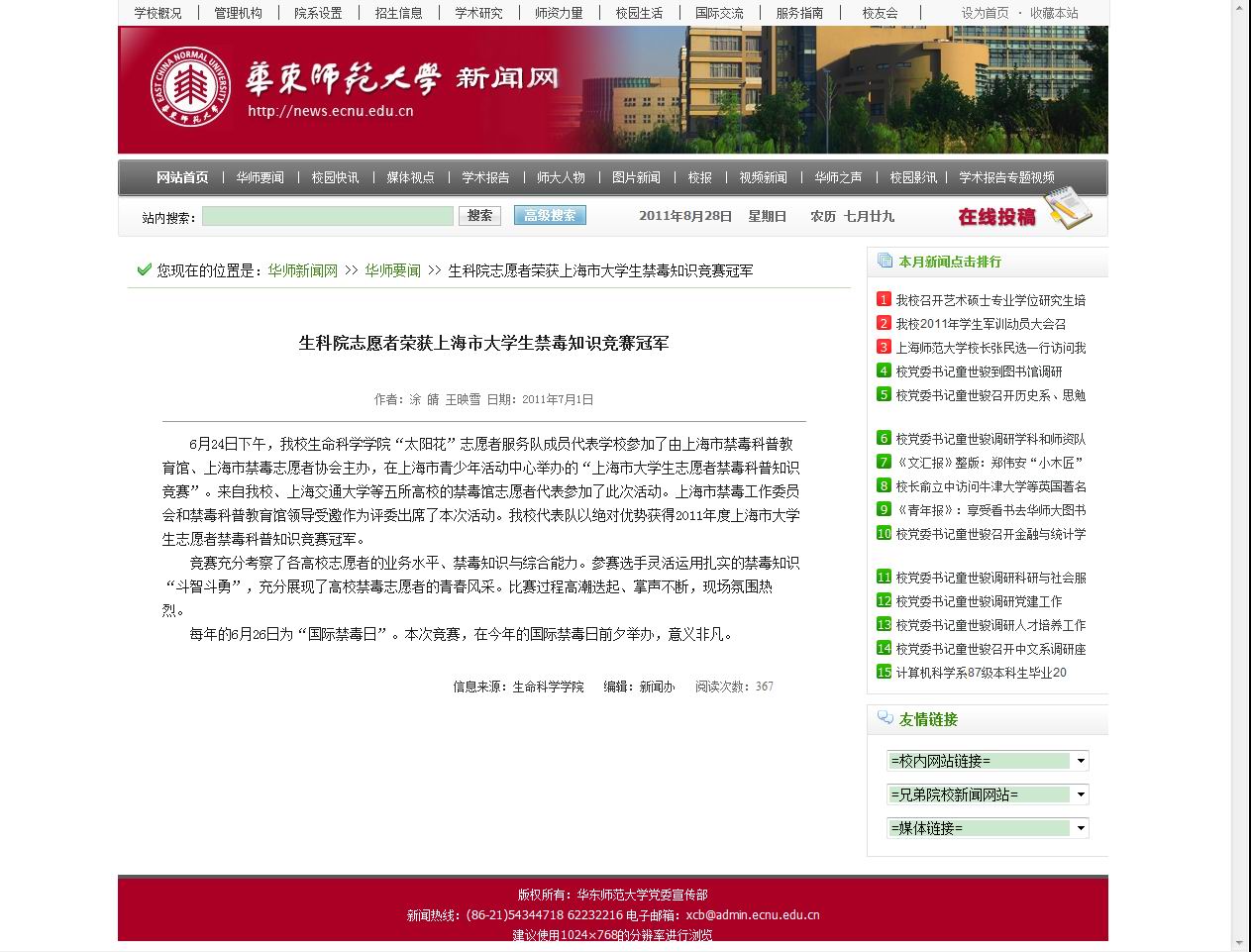Click the red number 1 ranking badge
This screenshot has width=1251, height=952.
(x=884, y=299)
